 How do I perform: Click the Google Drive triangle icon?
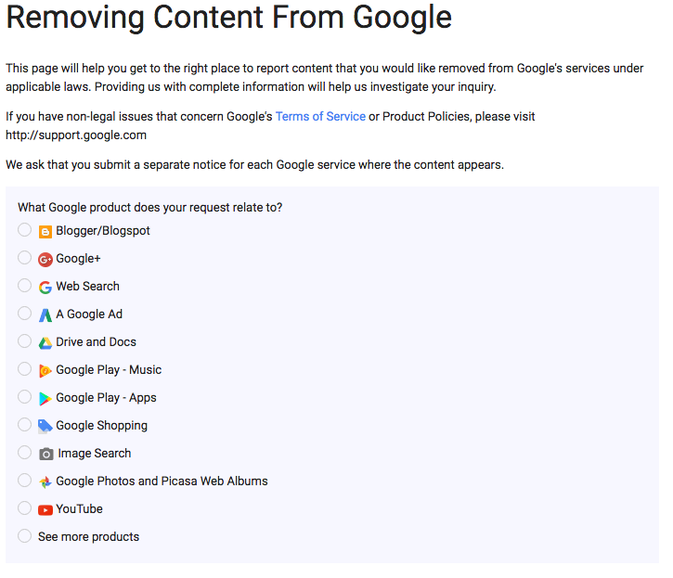[x=45, y=343]
